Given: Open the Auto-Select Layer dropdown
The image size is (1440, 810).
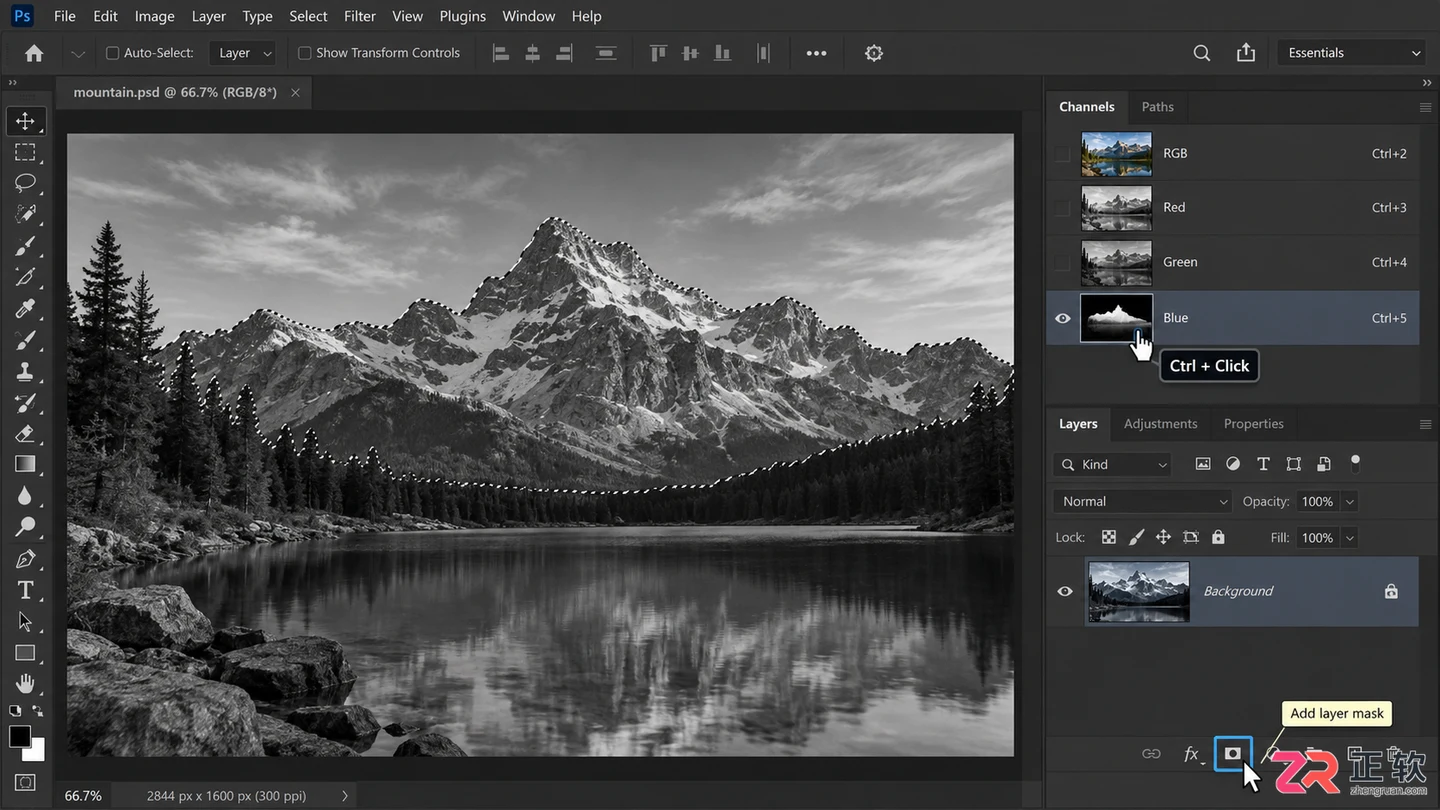Looking at the screenshot, I should point(243,53).
